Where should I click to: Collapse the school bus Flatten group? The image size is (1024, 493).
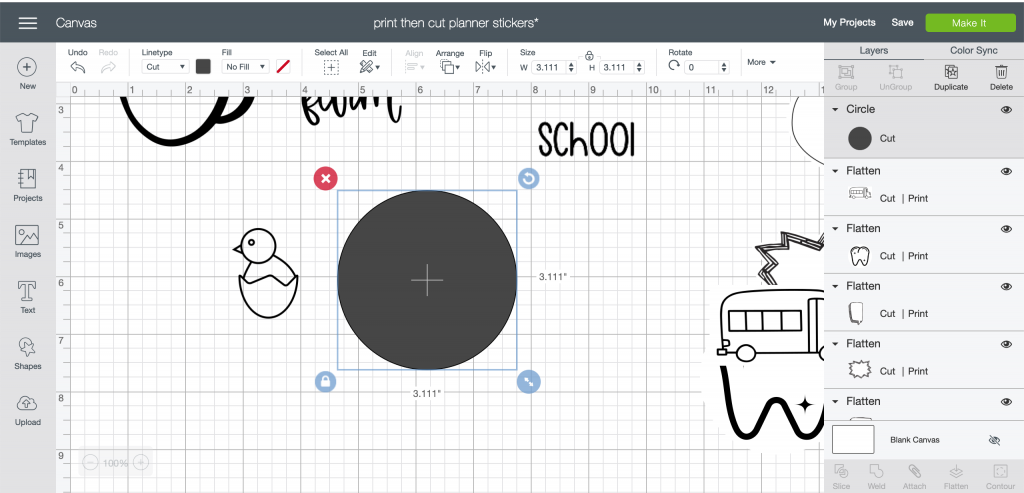click(x=835, y=171)
